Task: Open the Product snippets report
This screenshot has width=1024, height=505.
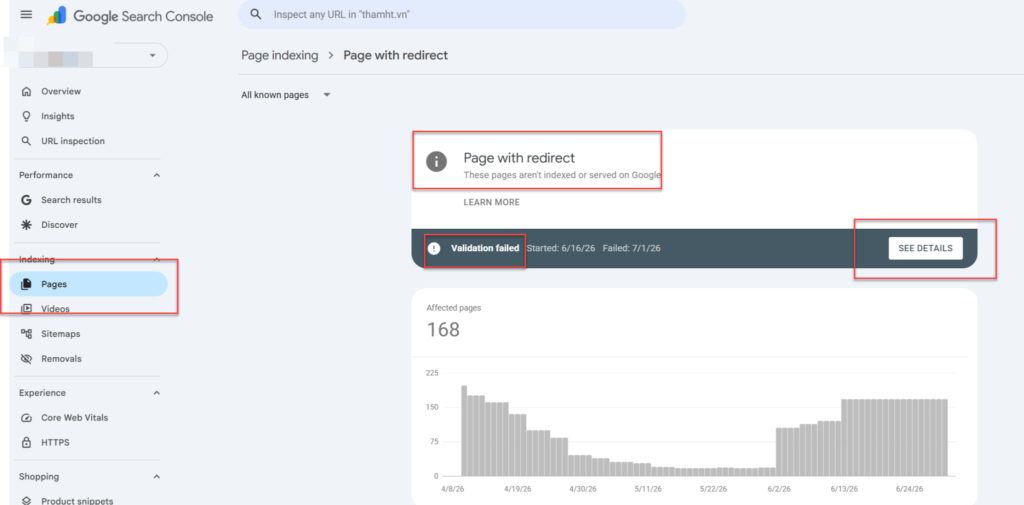Action: coord(77,500)
